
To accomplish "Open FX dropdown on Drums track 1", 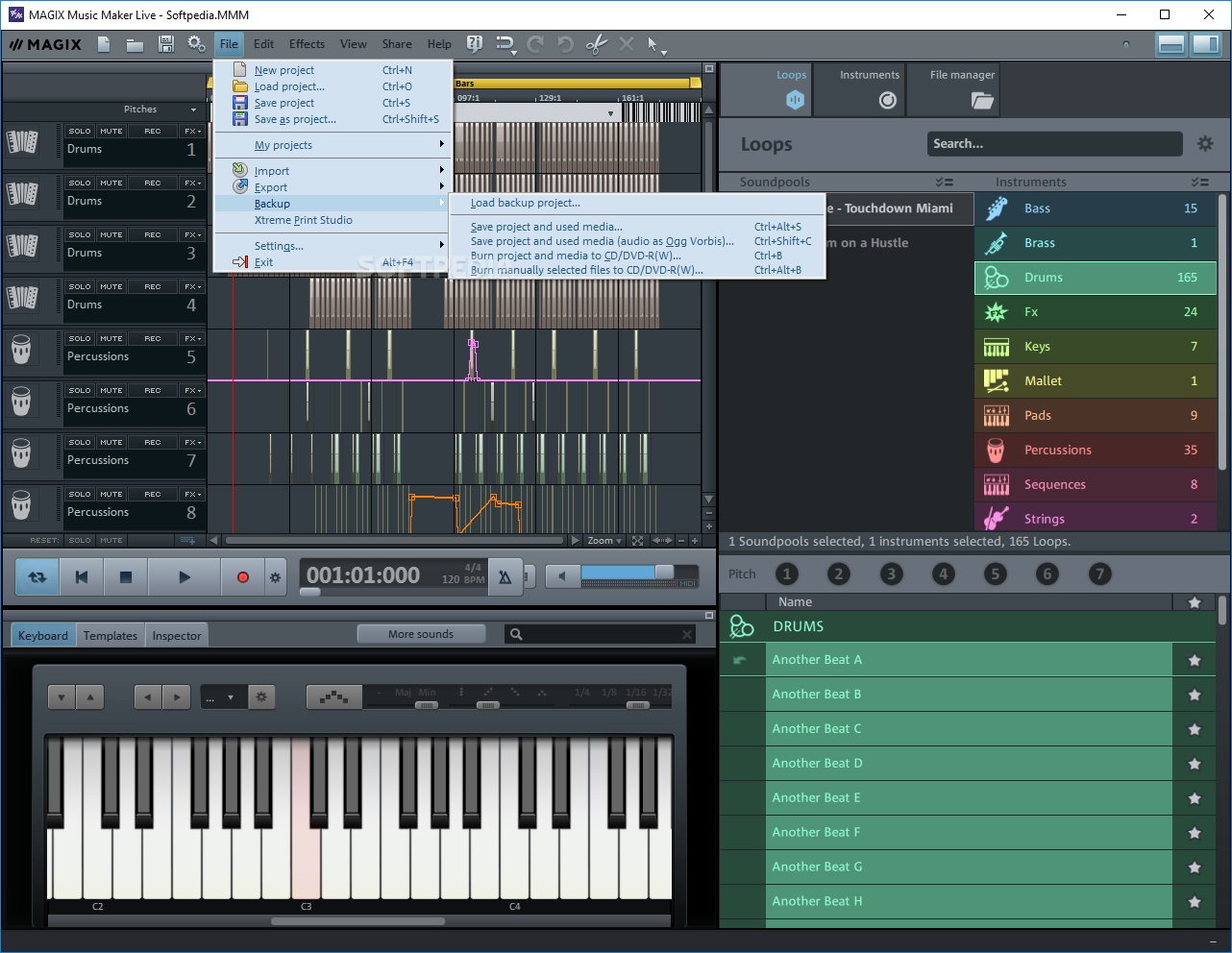I will (x=192, y=131).
